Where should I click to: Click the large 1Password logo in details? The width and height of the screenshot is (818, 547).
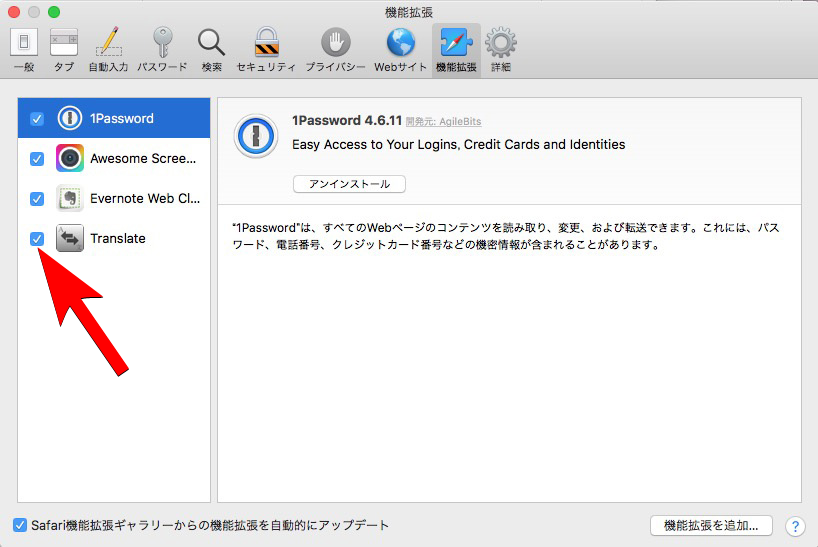click(256, 136)
